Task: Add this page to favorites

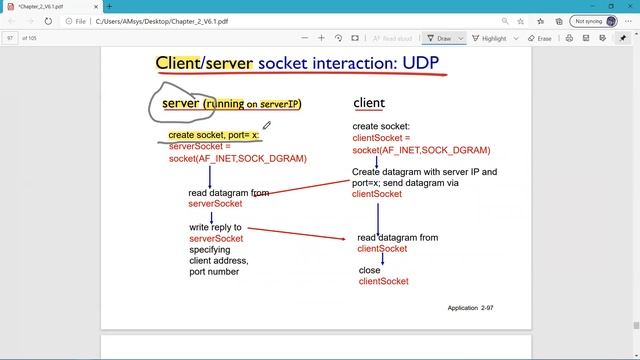Action: (x=520, y=21)
